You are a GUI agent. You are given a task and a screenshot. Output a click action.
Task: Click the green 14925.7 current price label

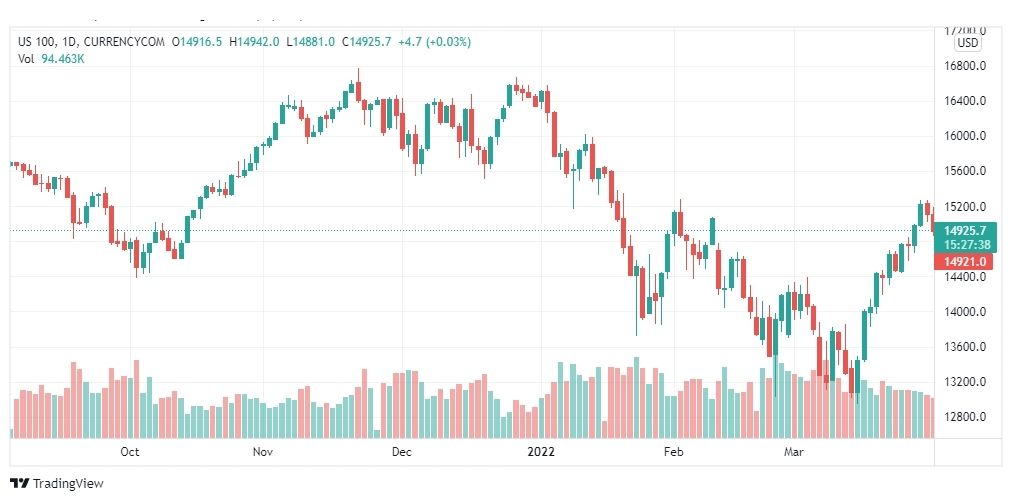965,231
